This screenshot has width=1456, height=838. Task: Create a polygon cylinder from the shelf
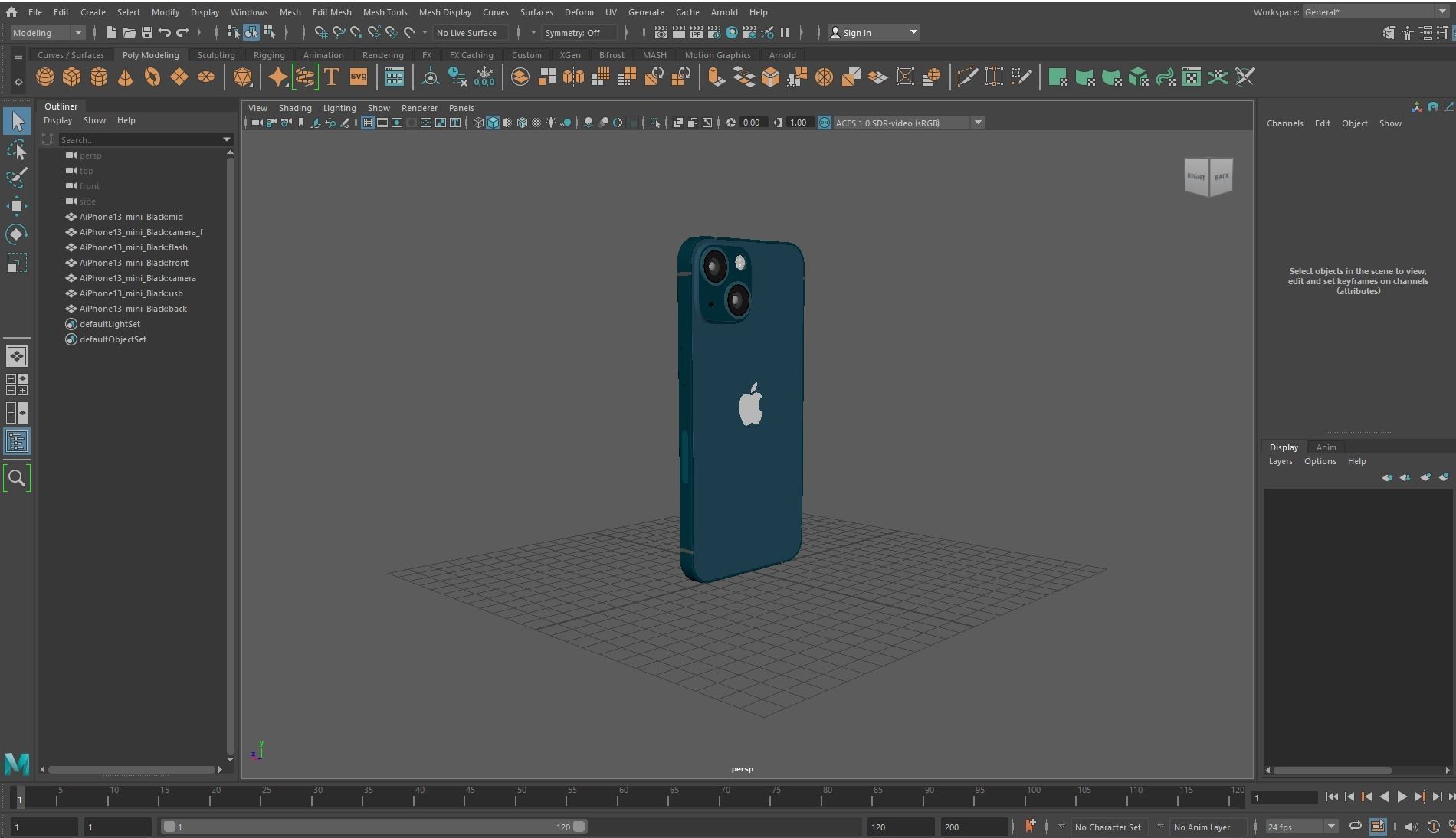point(98,77)
